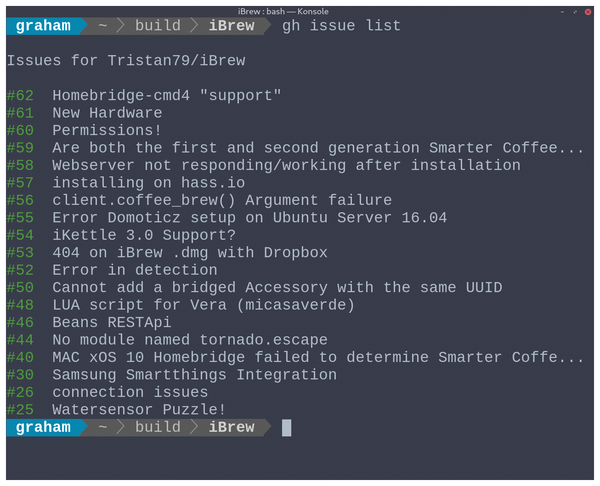Click the iBrew segment in bottom prompt

232,427
